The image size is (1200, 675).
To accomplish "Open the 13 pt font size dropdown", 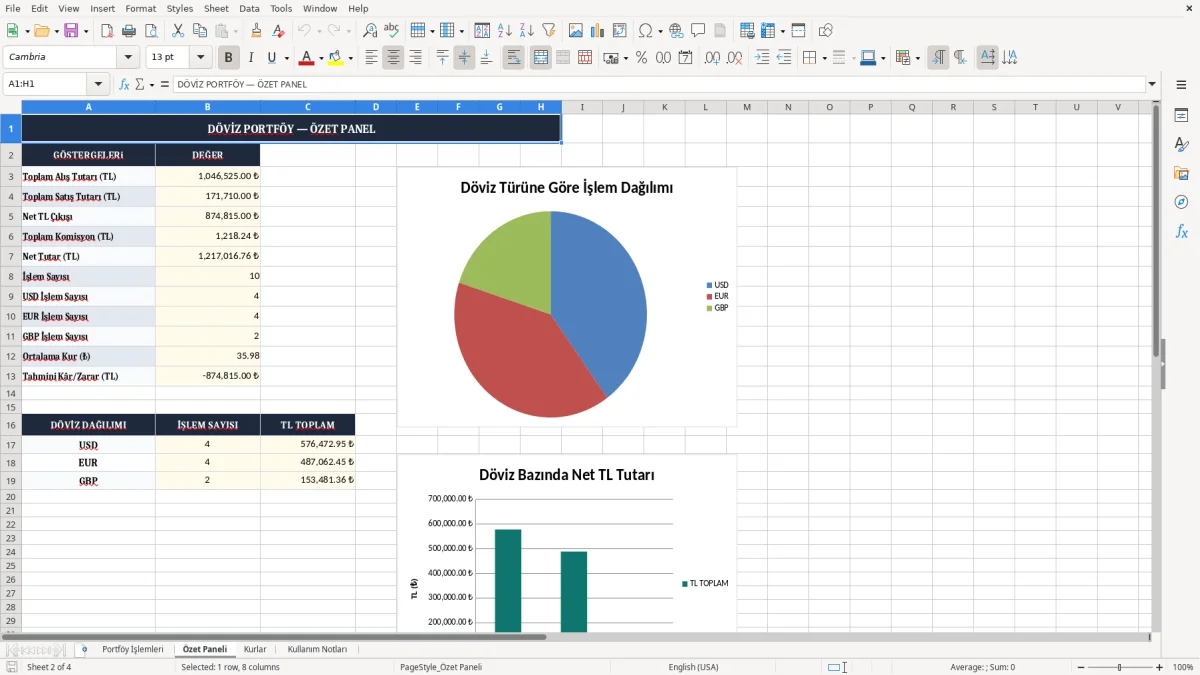I will pyautogui.click(x=201, y=58).
